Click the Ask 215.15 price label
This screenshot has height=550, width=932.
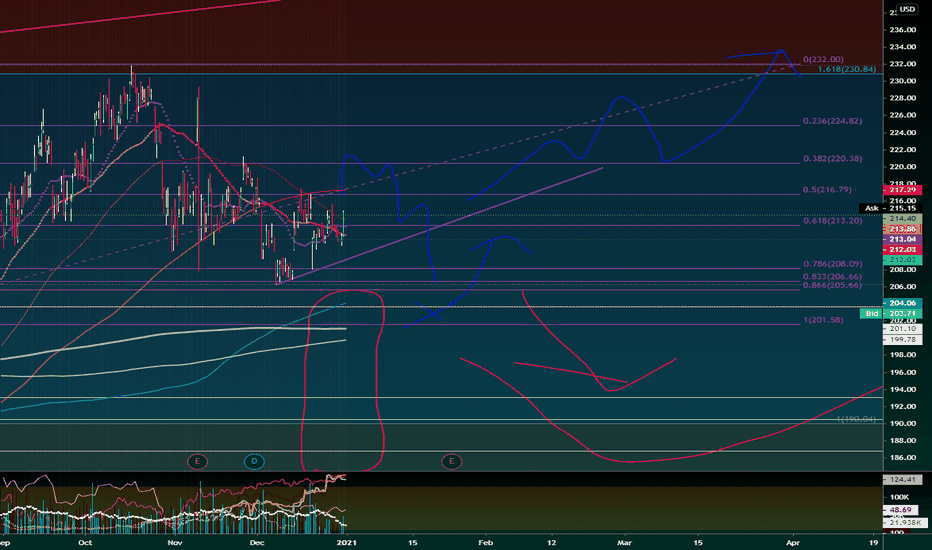[890, 208]
